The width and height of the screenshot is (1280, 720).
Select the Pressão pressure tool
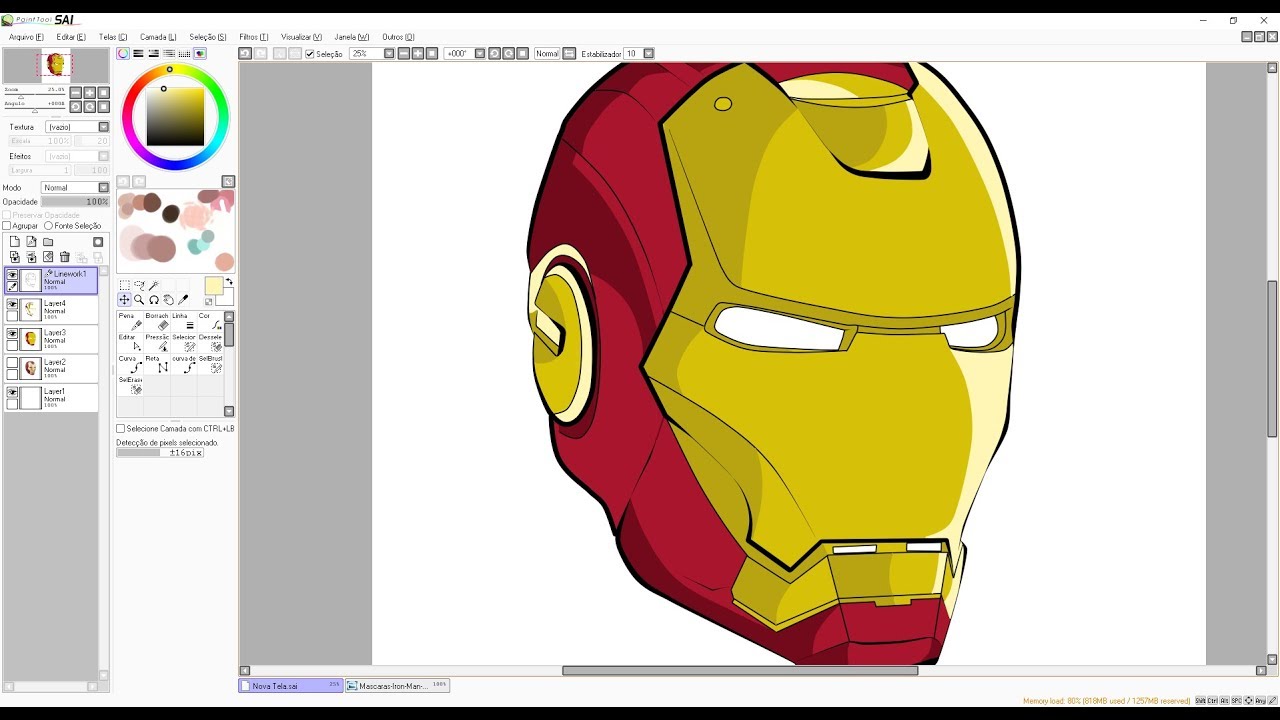point(157,343)
